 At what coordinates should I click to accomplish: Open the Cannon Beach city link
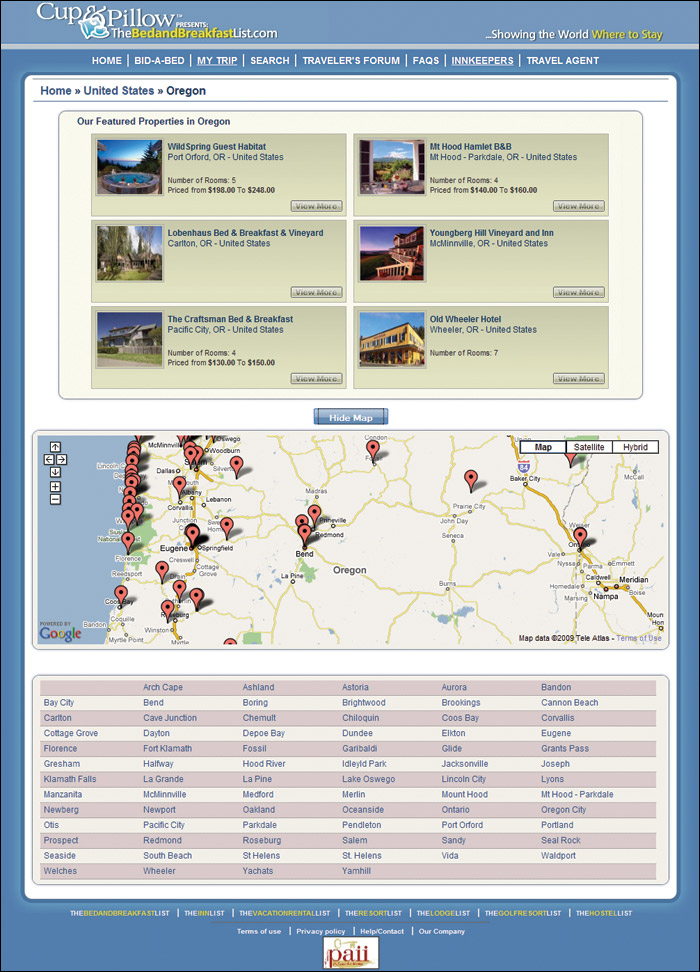(x=569, y=703)
